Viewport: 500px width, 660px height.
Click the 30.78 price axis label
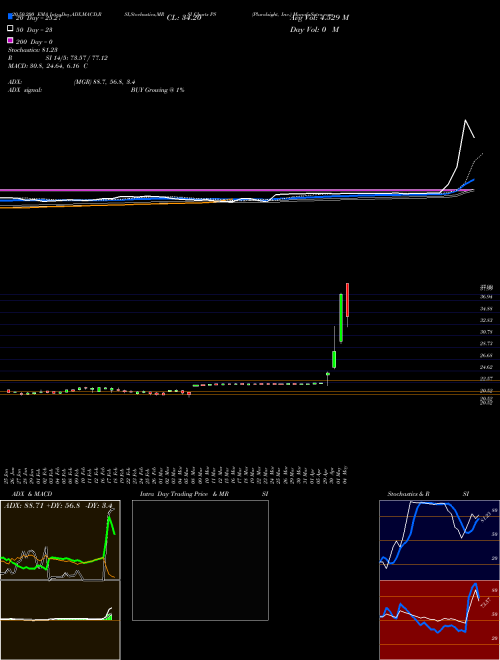[487, 332]
